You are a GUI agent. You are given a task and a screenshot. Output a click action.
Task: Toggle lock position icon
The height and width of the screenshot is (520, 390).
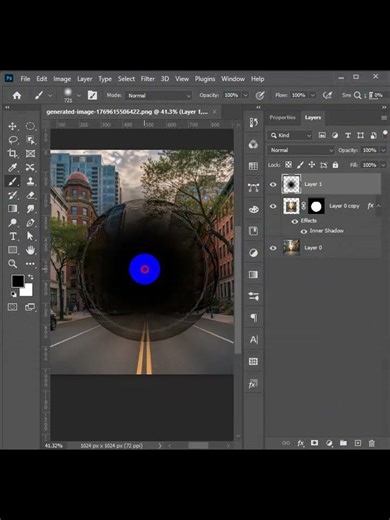(x=312, y=165)
